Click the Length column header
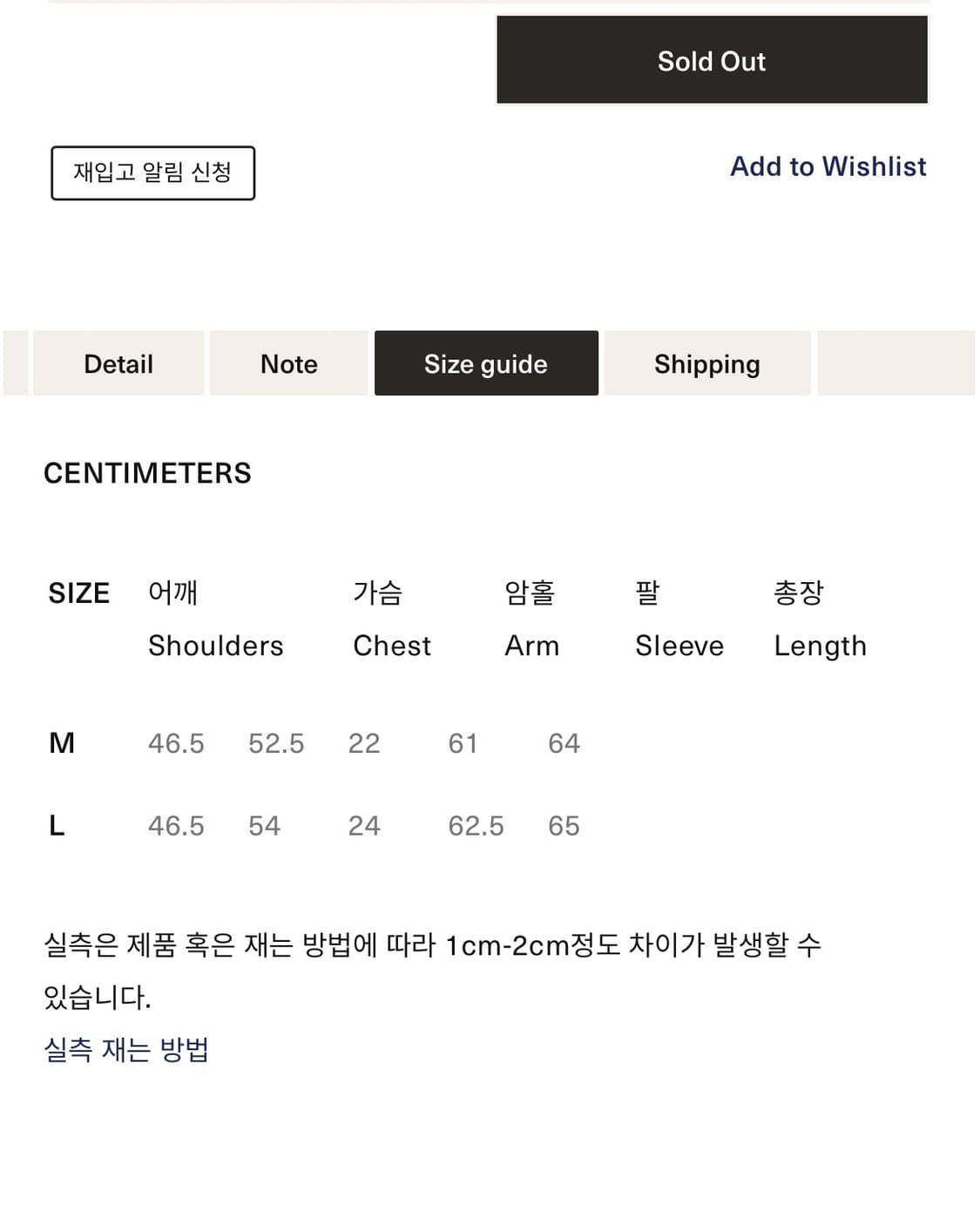 click(x=820, y=646)
